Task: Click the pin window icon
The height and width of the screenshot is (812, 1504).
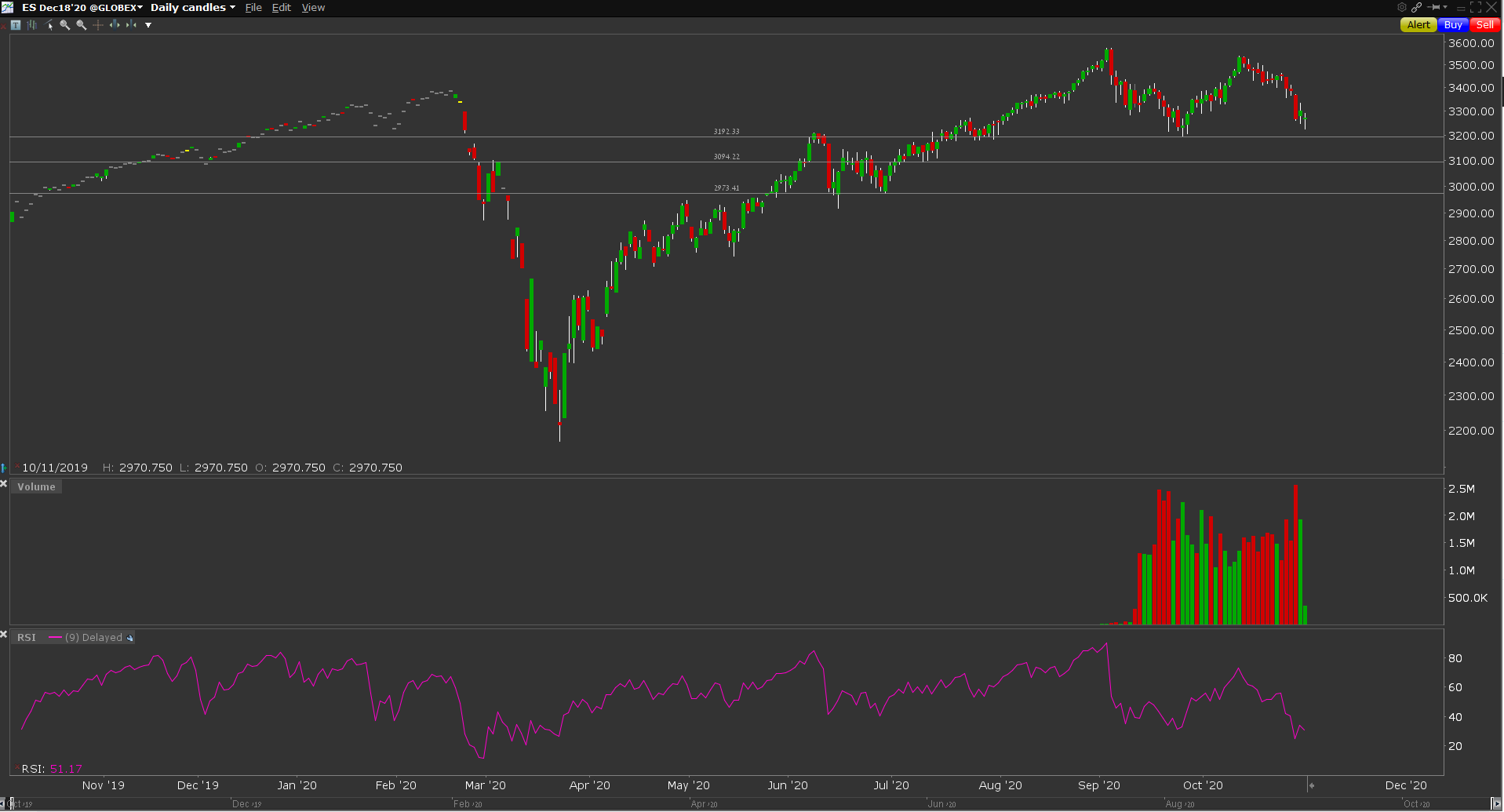Action: click(x=1433, y=7)
